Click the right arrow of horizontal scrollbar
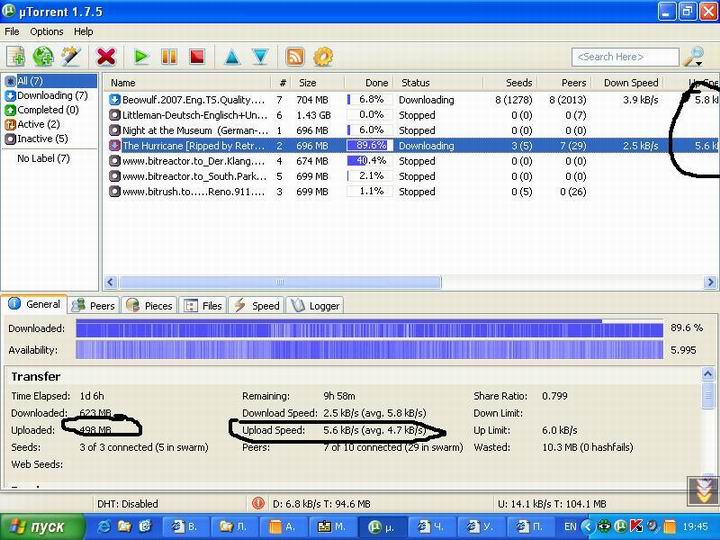This screenshot has width=720, height=540. [710, 282]
